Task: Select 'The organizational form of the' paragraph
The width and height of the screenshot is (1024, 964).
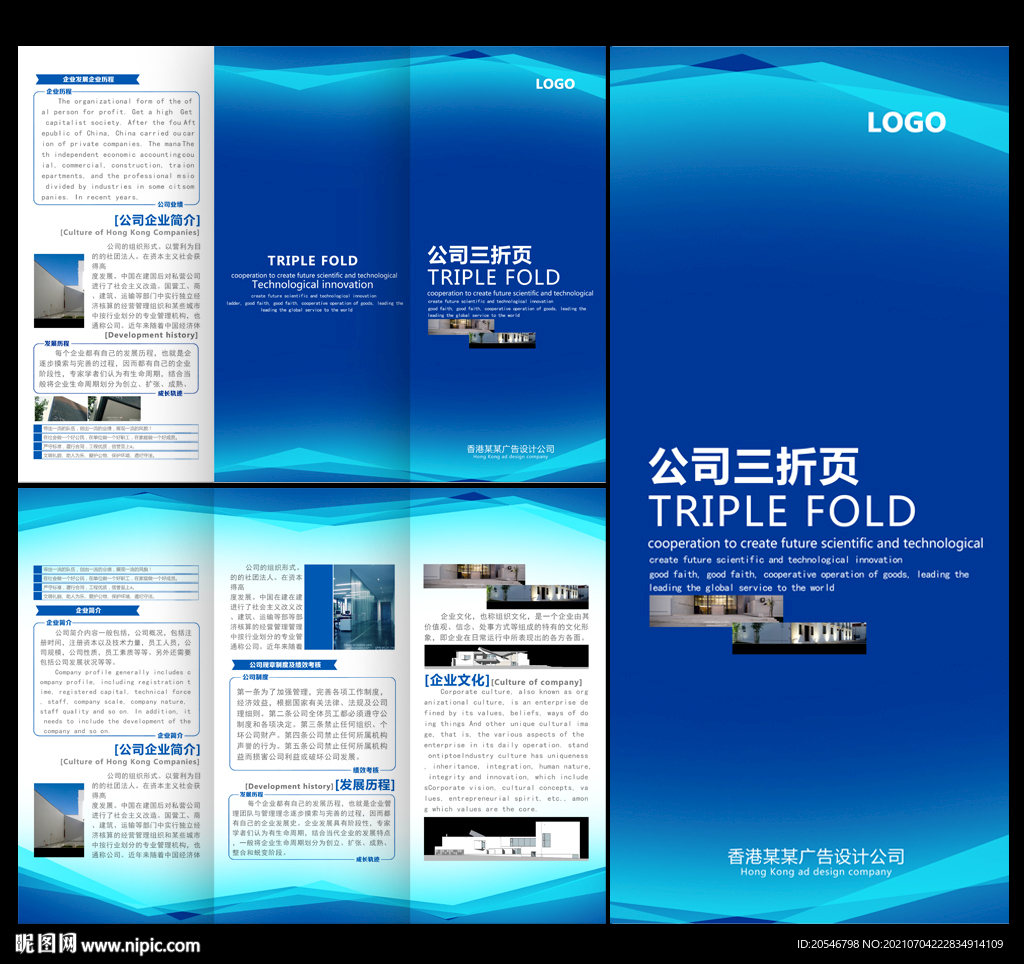Action: (118, 149)
